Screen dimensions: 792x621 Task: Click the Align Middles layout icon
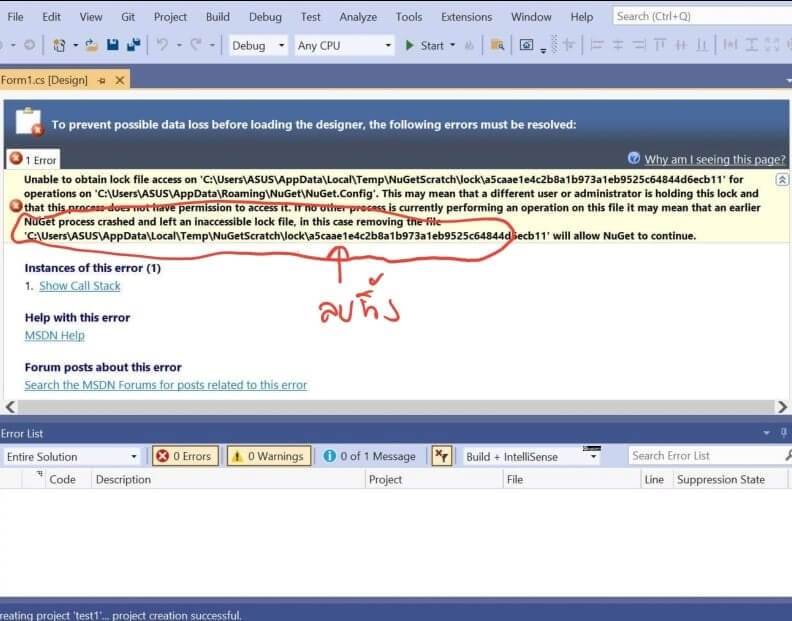coord(681,45)
